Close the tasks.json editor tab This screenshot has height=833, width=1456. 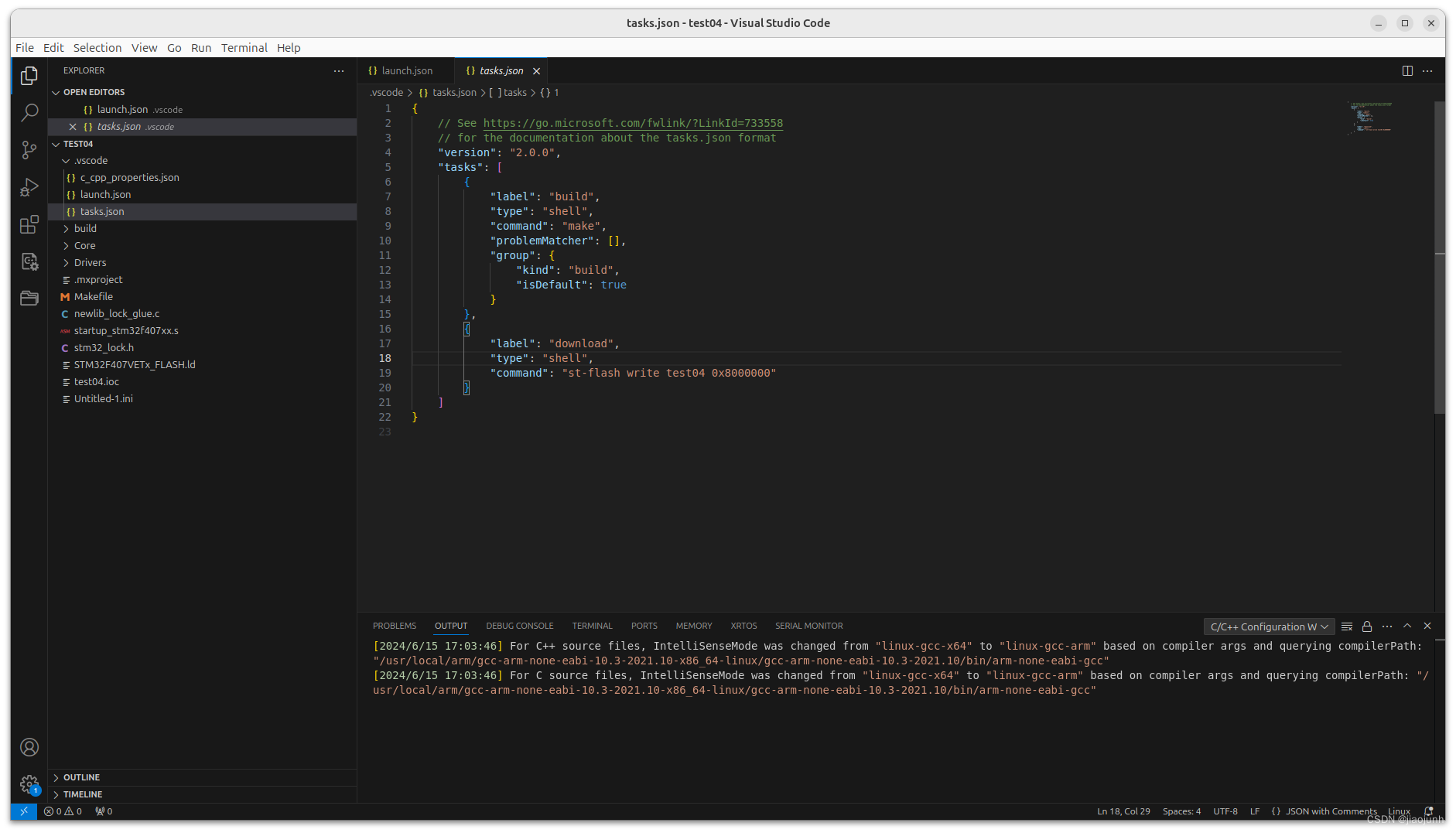(536, 71)
